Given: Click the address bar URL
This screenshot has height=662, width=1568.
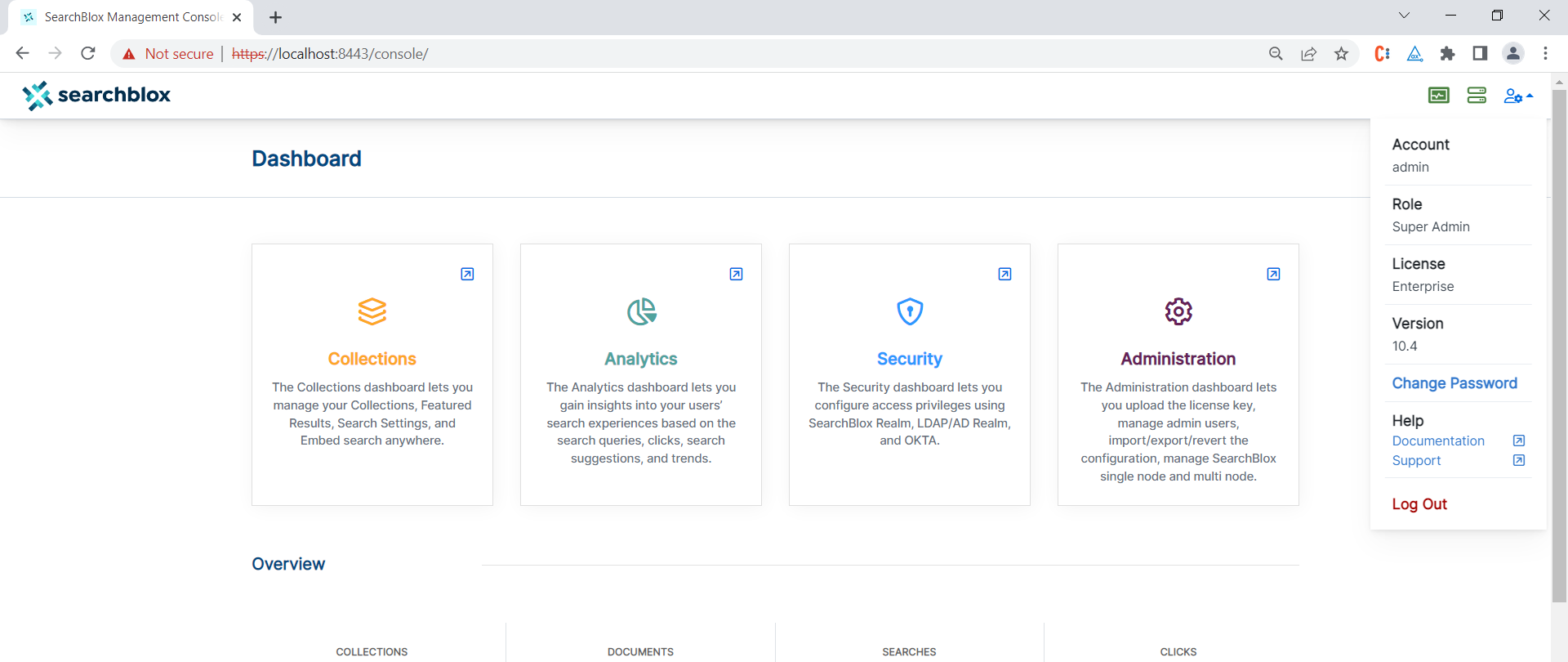Looking at the screenshot, I should 330,54.
